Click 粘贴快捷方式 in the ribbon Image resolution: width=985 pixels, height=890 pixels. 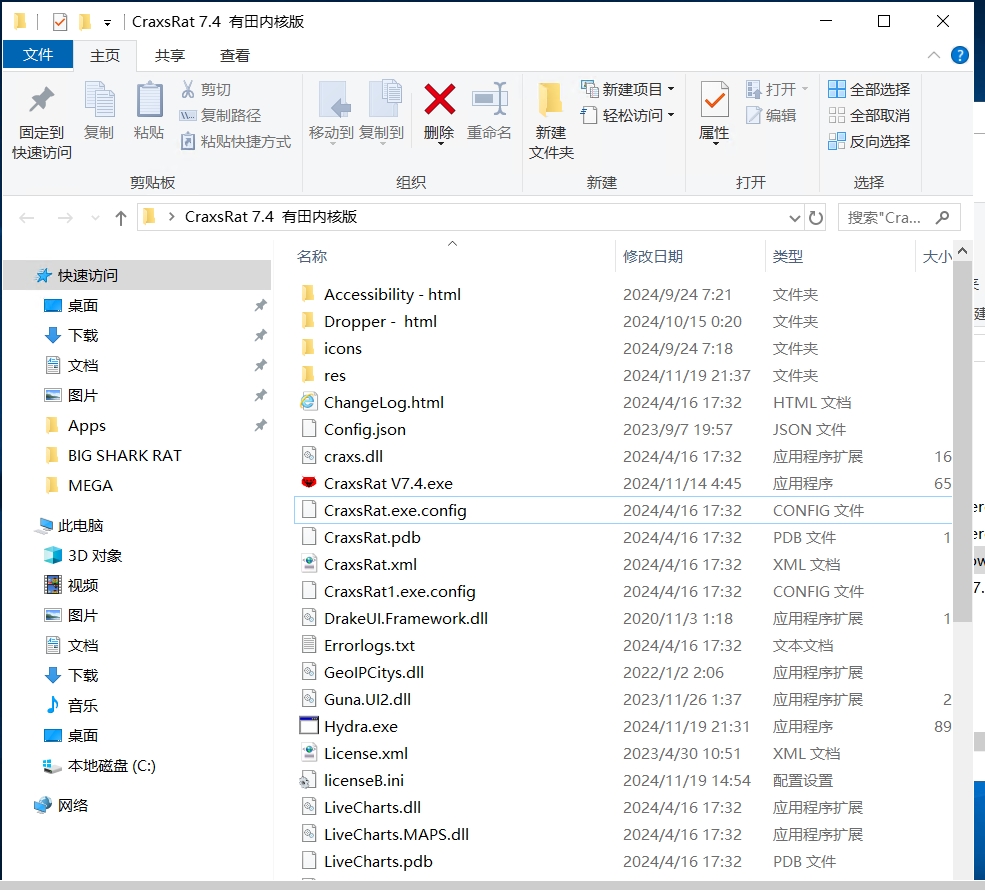click(x=236, y=141)
